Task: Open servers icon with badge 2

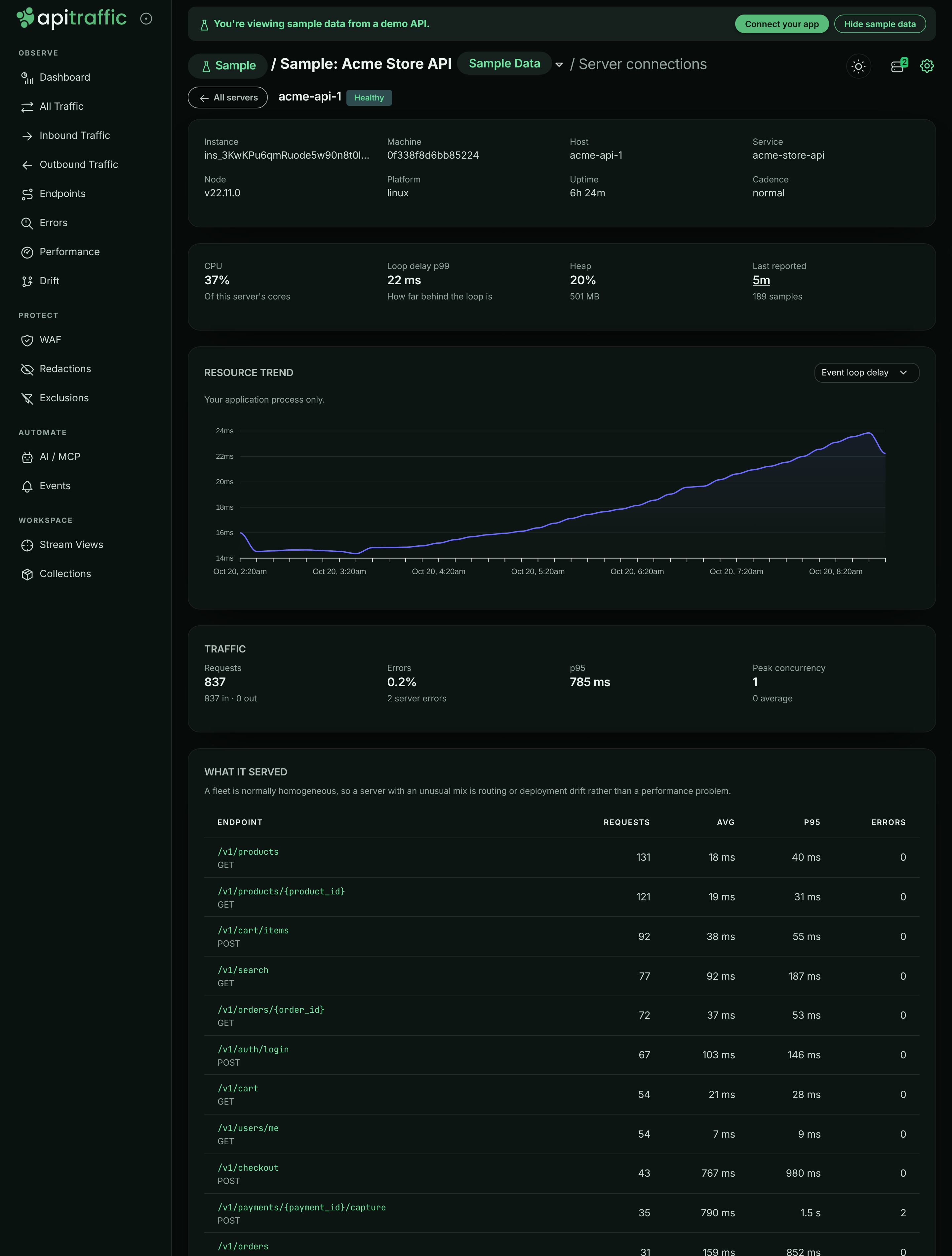Action: [x=898, y=66]
